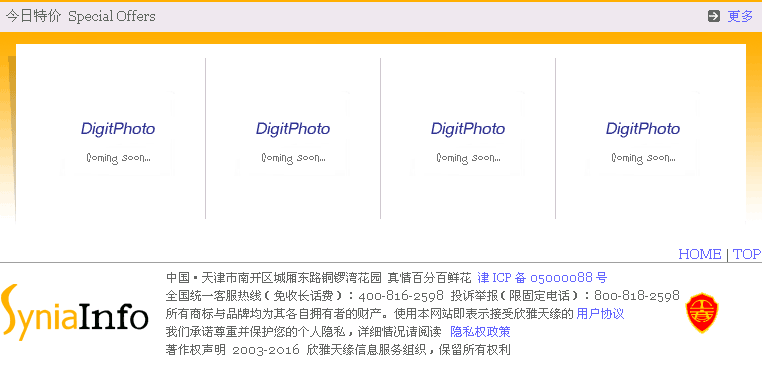This screenshot has height=376, width=762.
Task: Open the 隐私权政策 privacy policy link
Action: (480, 332)
